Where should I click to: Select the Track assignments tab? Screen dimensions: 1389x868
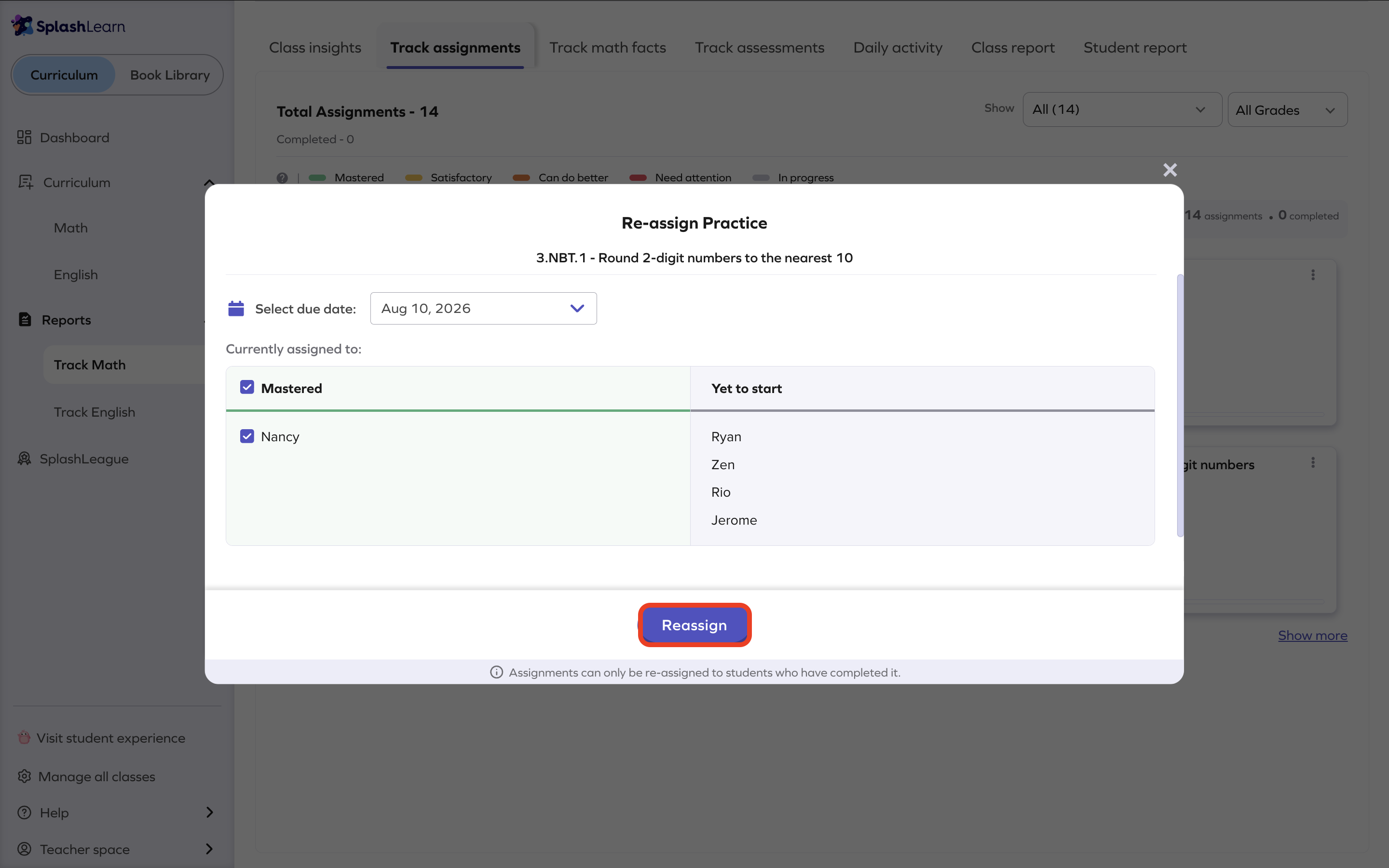(x=455, y=47)
